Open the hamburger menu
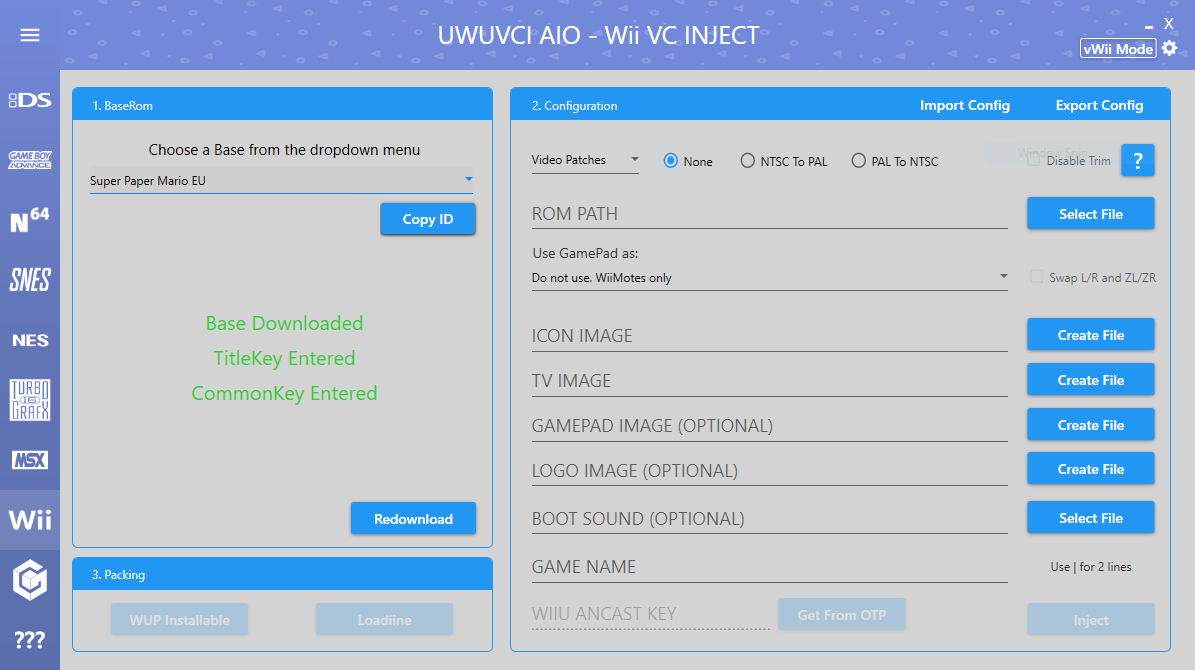Image resolution: width=1195 pixels, height=670 pixels. tap(30, 35)
